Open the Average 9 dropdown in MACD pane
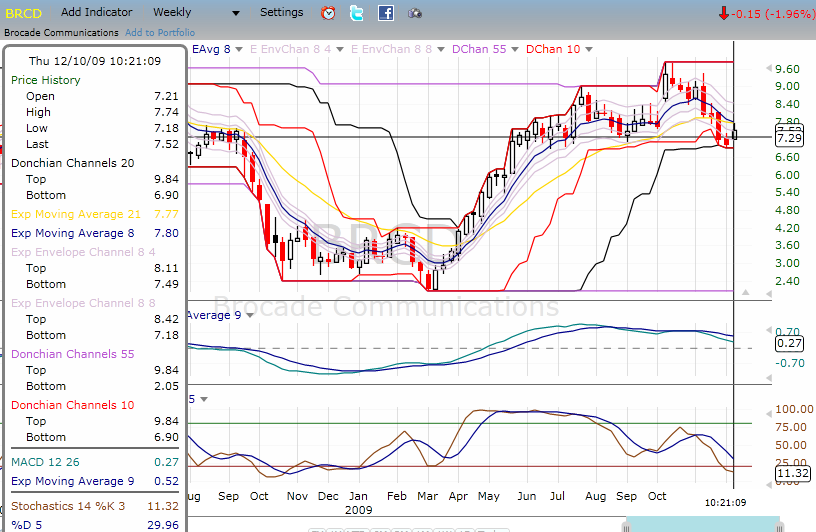Image resolution: width=816 pixels, height=532 pixels. point(250,315)
